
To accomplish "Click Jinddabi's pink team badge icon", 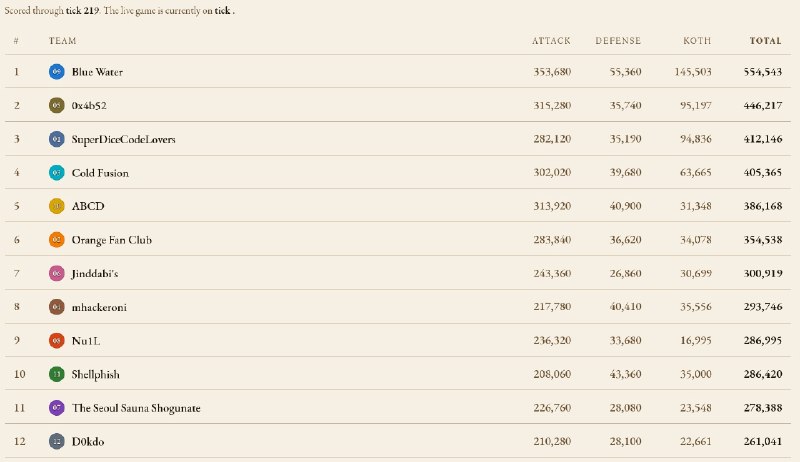I will 57,273.
